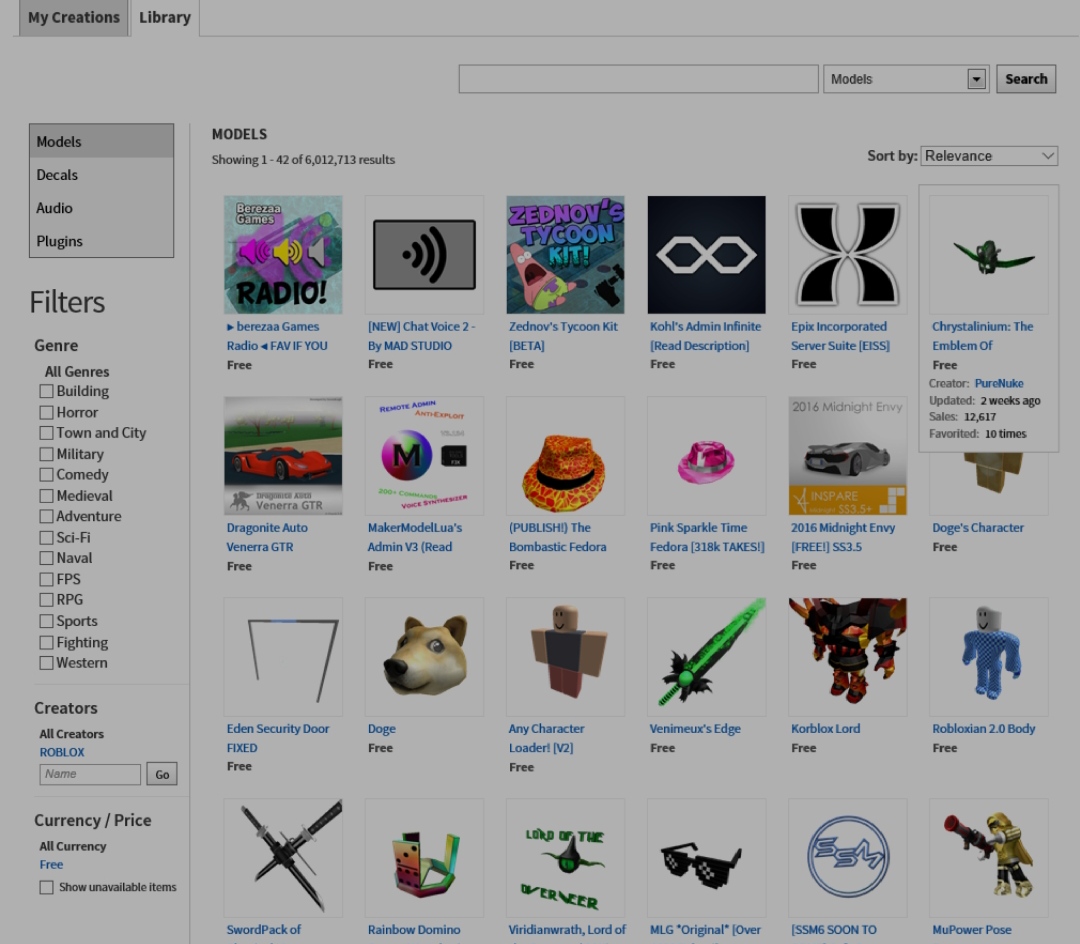Open Korblox Lord thumbnail
Screen dimensions: 1080x944
tap(848, 657)
